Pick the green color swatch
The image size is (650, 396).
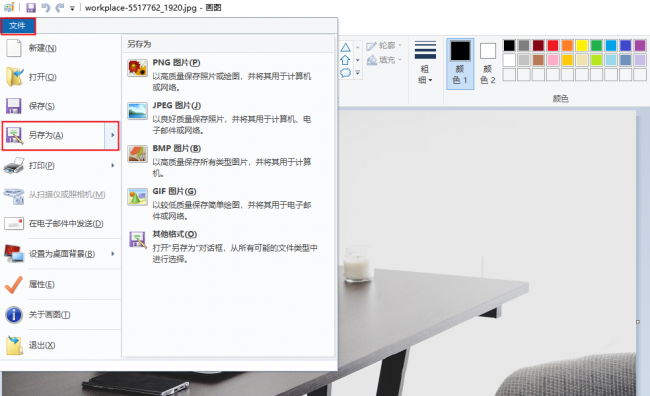point(596,45)
